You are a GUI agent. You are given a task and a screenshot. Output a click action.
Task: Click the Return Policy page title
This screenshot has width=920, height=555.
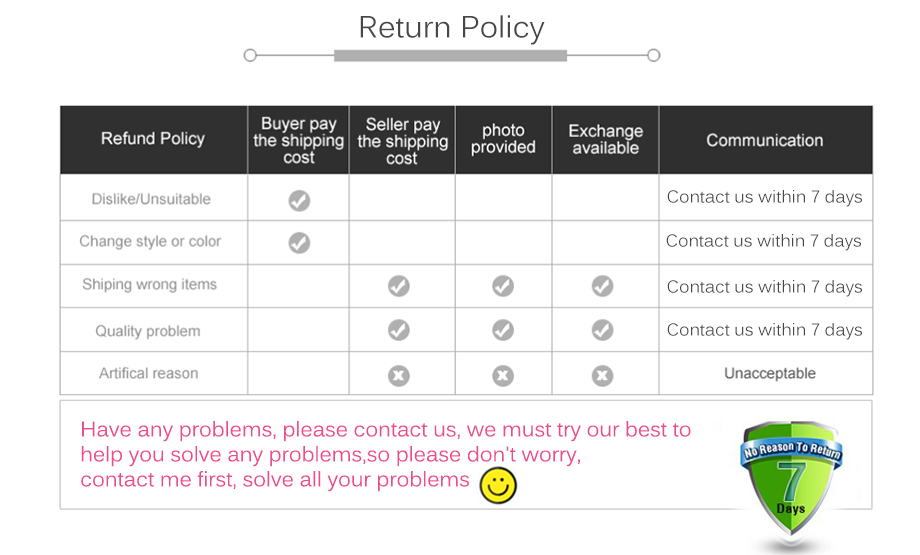coord(451,27)
